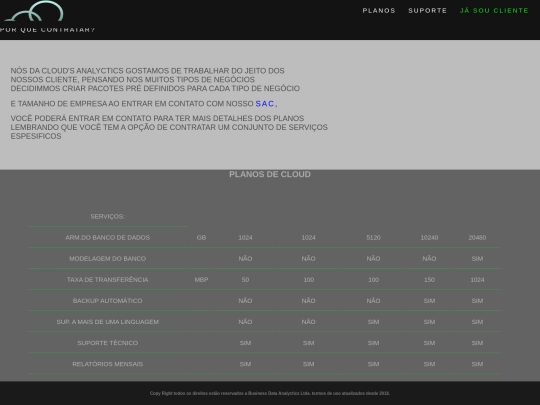Click 1024 in TAXA DE TRANSFERÊNCIA row
This screenshot has height=405, width=540.
(x=477, y=280)
